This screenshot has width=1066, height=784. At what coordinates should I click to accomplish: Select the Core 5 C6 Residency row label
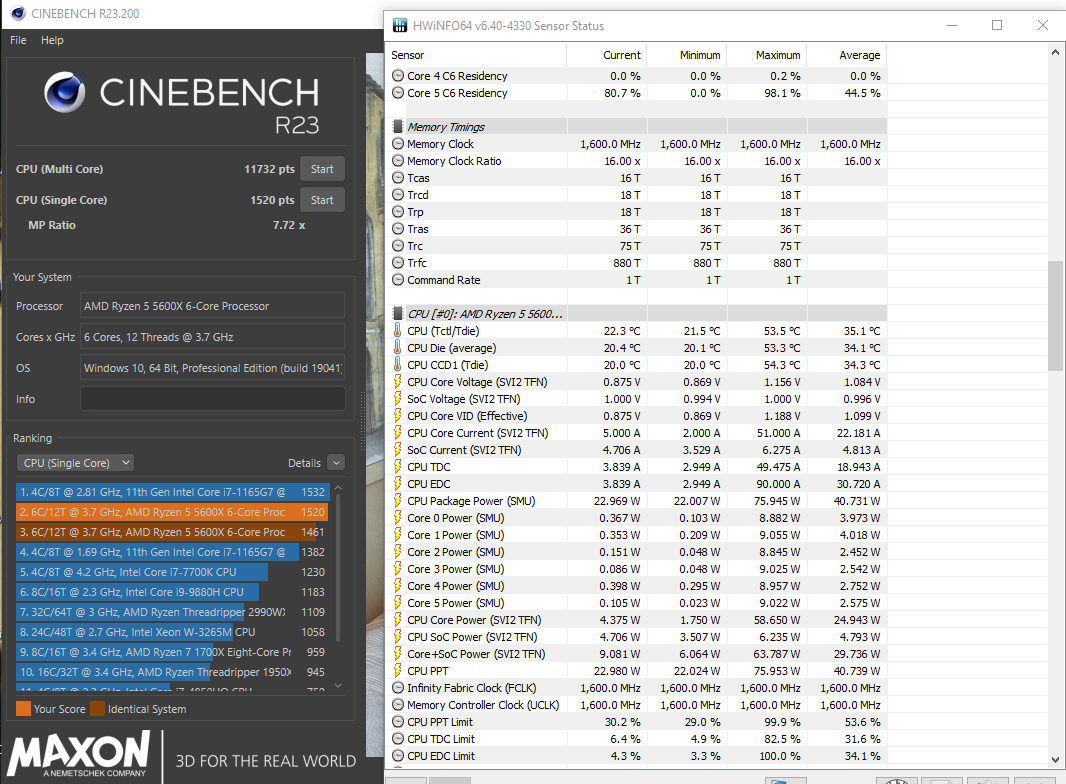click(458, 92)
